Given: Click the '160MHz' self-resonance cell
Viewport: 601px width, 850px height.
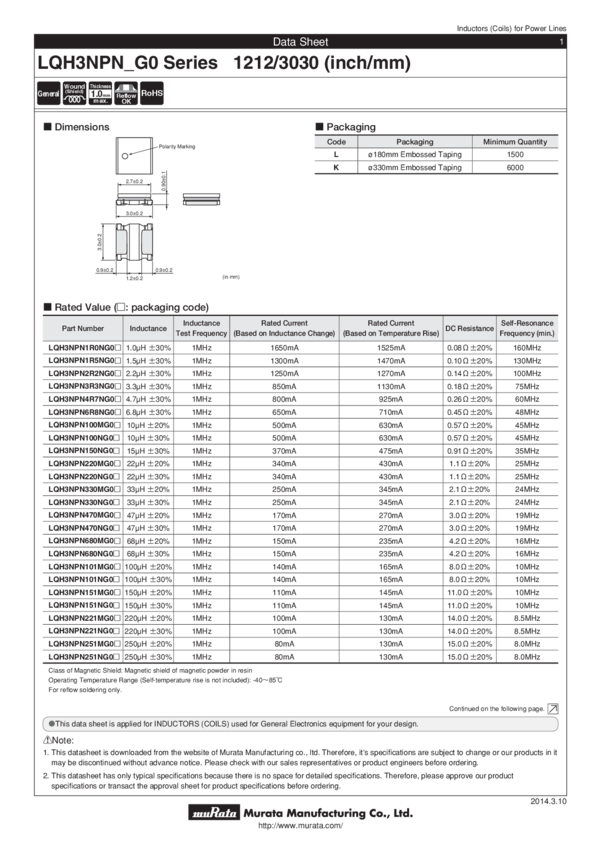Looking at the screenshot, I should coord(527,347).
